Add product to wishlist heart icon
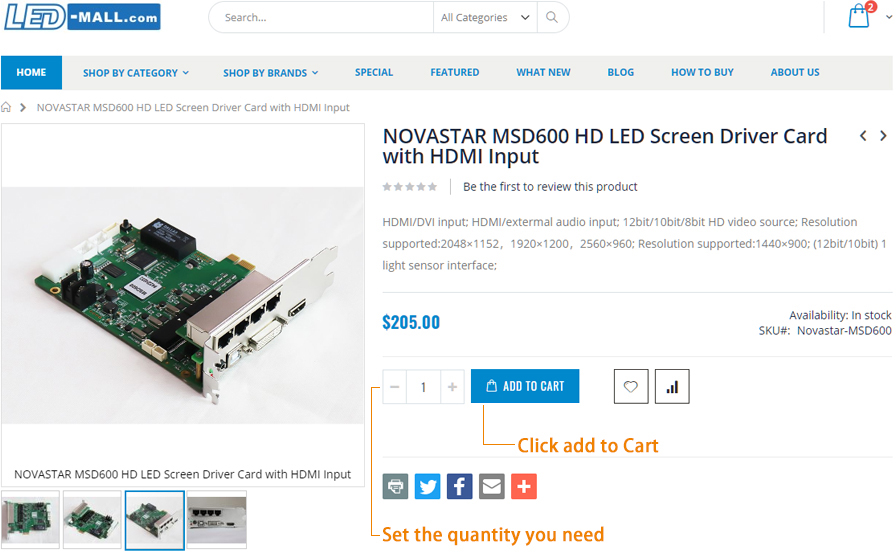 [x=631, y=387]
